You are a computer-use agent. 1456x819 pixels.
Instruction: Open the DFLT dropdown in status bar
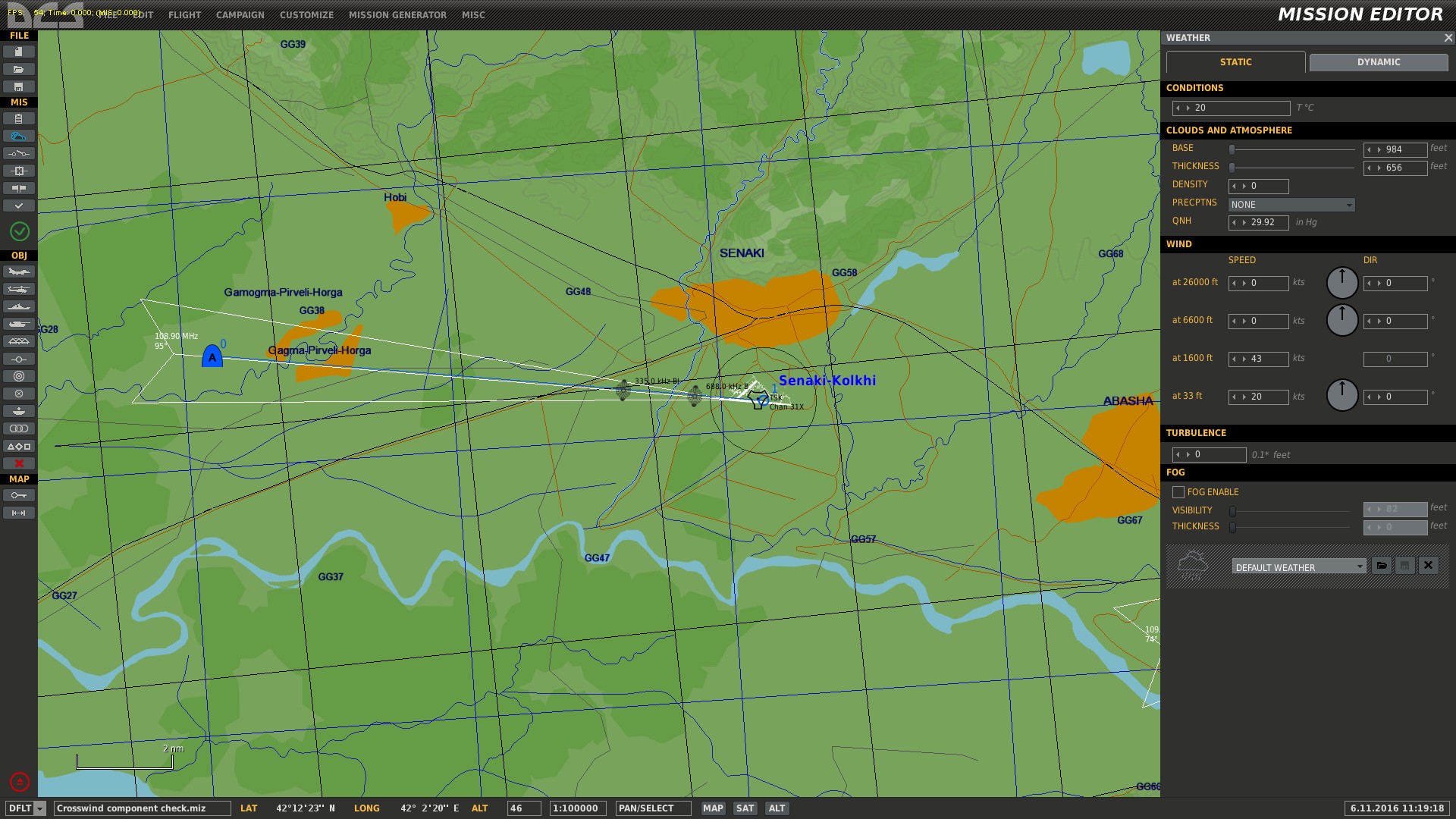pos(26,808)
